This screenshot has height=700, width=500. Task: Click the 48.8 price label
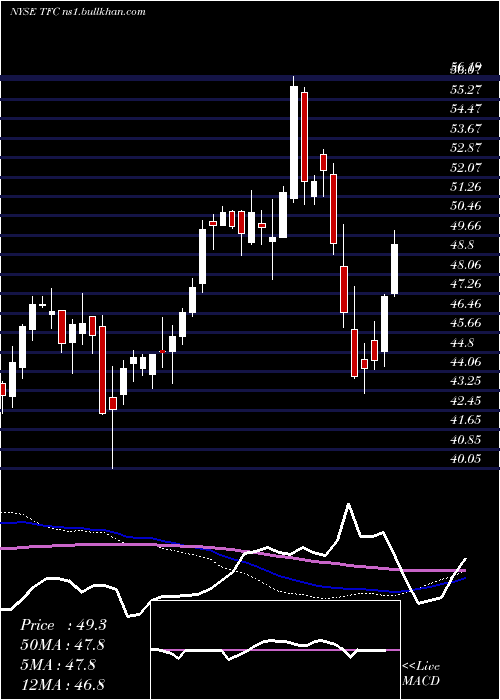pos(463,245)
